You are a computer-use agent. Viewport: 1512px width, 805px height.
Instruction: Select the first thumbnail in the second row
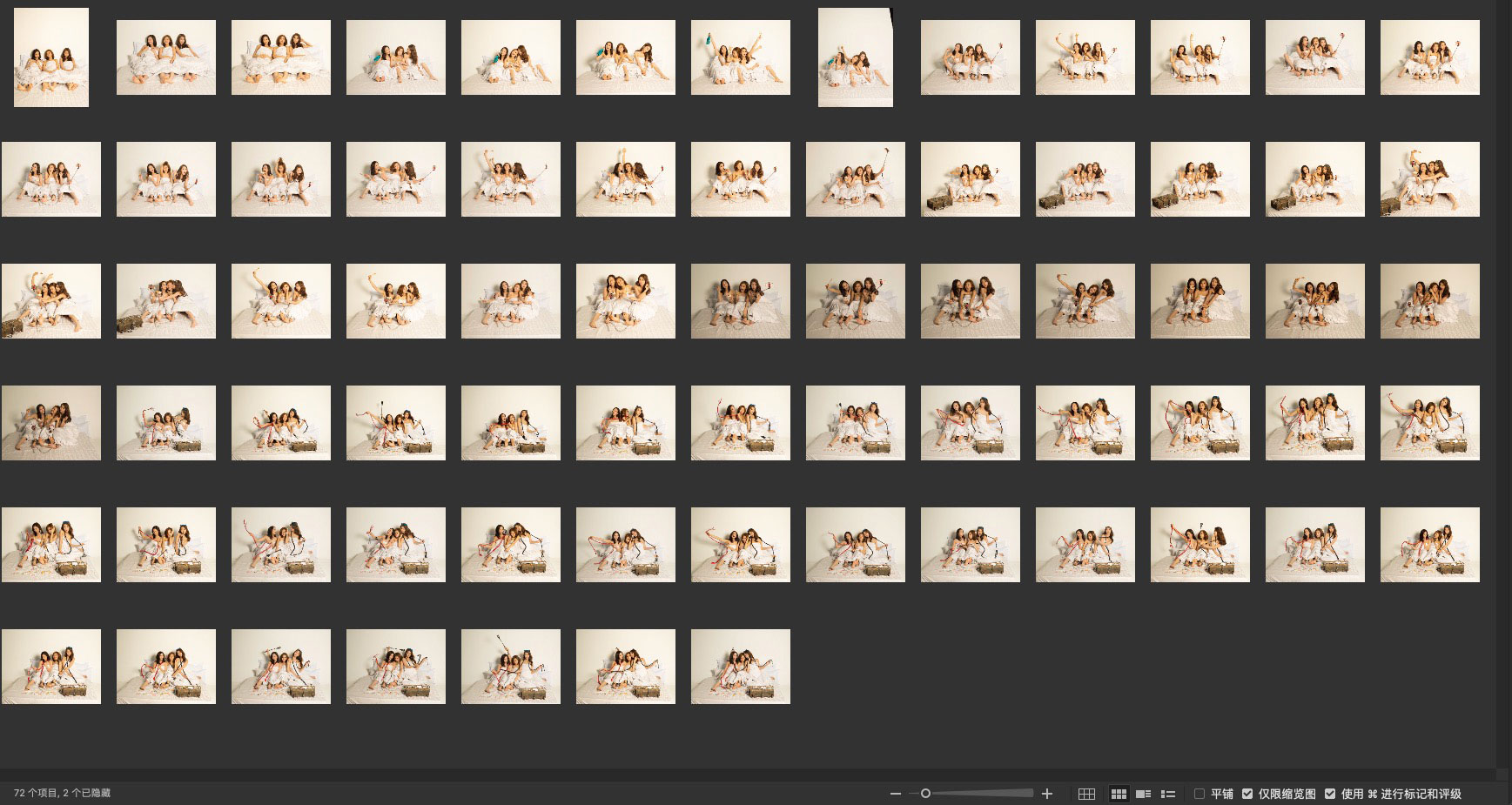pos(51,179)
